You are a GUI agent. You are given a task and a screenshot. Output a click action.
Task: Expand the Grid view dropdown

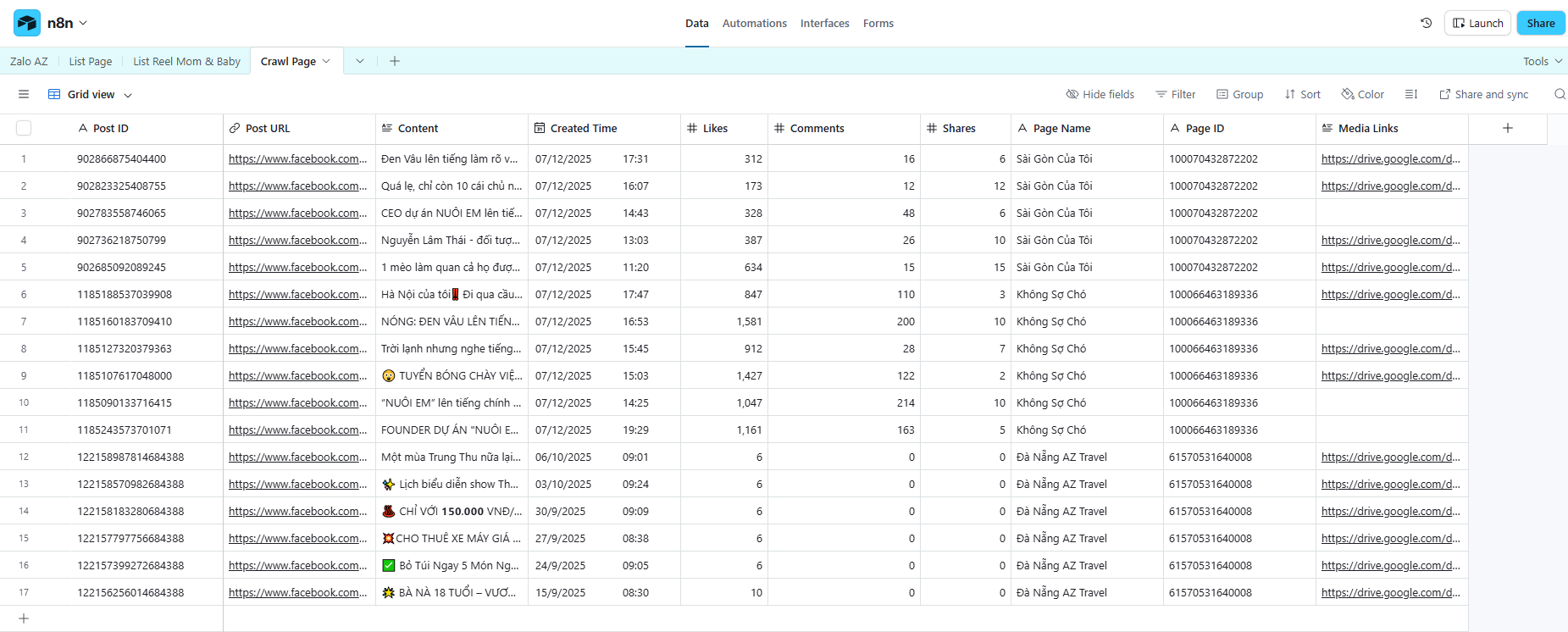[91, 94]
